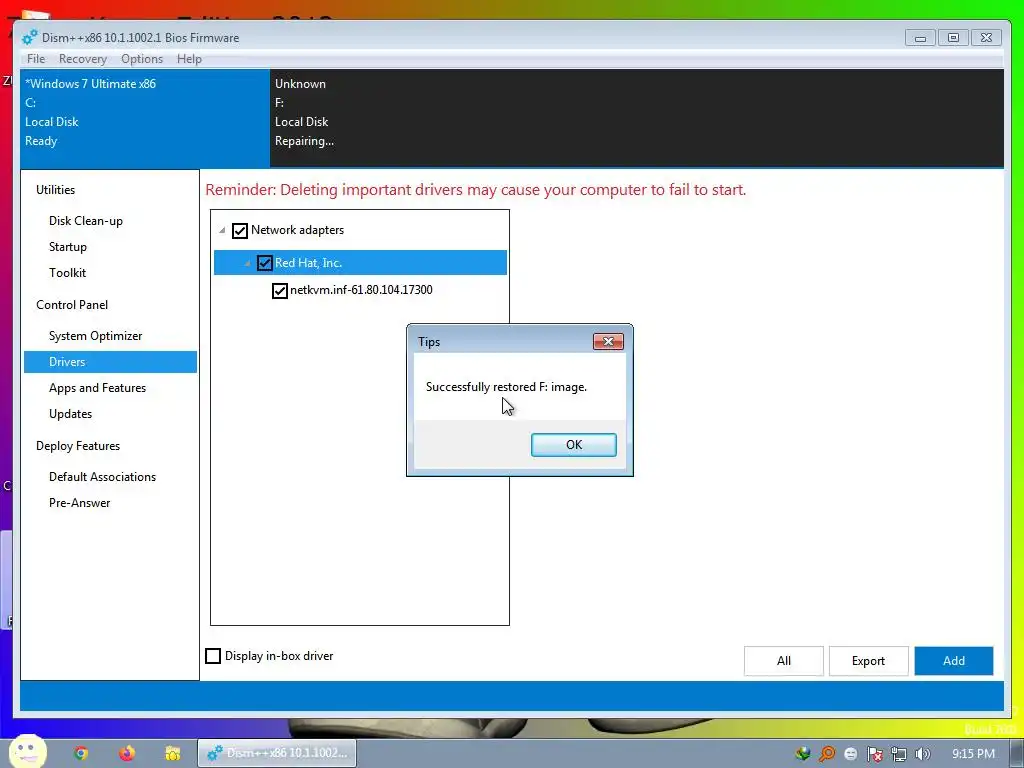Minimize the Dism++ window
This screenshot has width=1024, height=768.
point(920,38)
